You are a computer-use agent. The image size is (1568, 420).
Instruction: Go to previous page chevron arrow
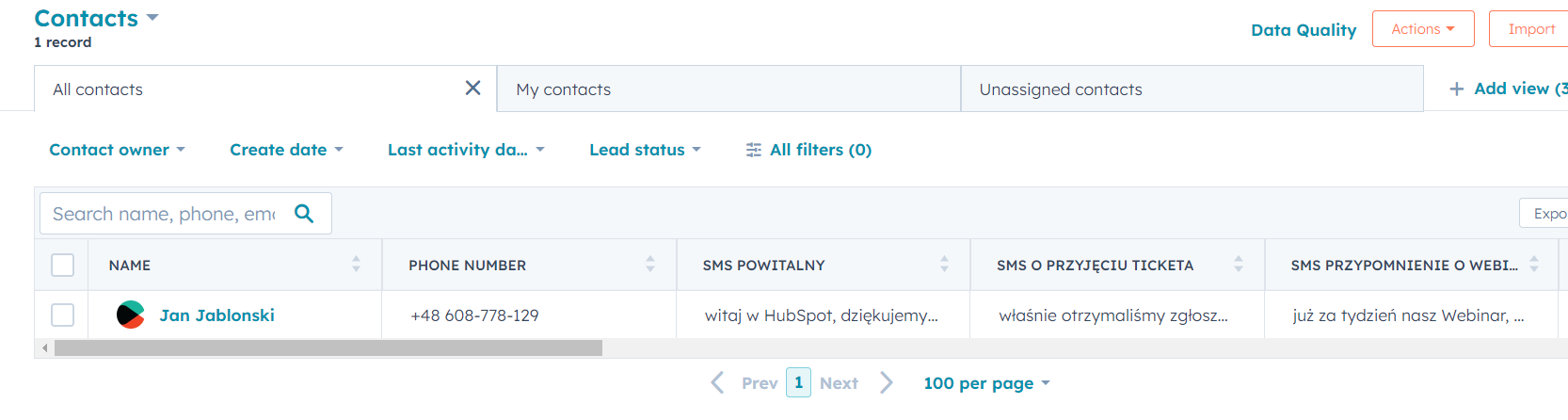(717, 382)
